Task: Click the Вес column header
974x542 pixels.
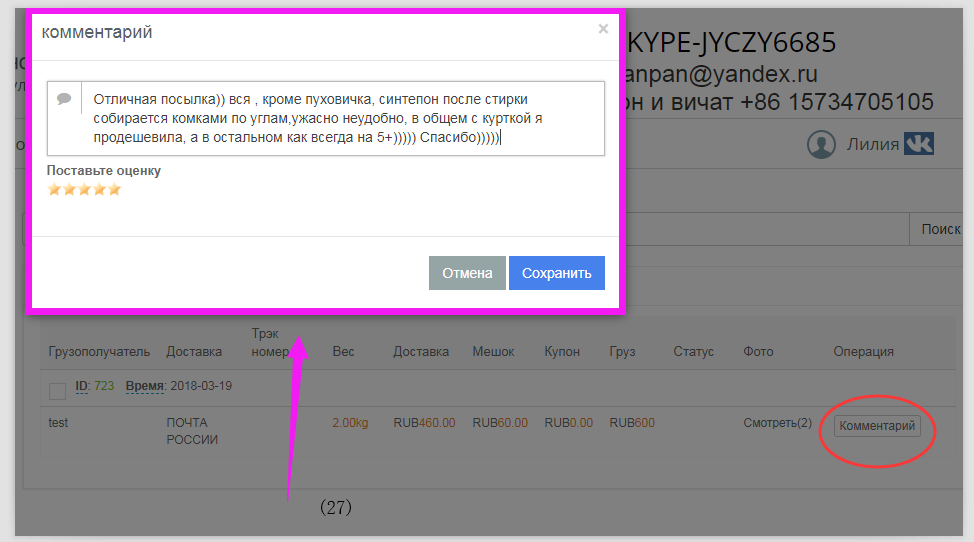Action: (x=343, y=351)
